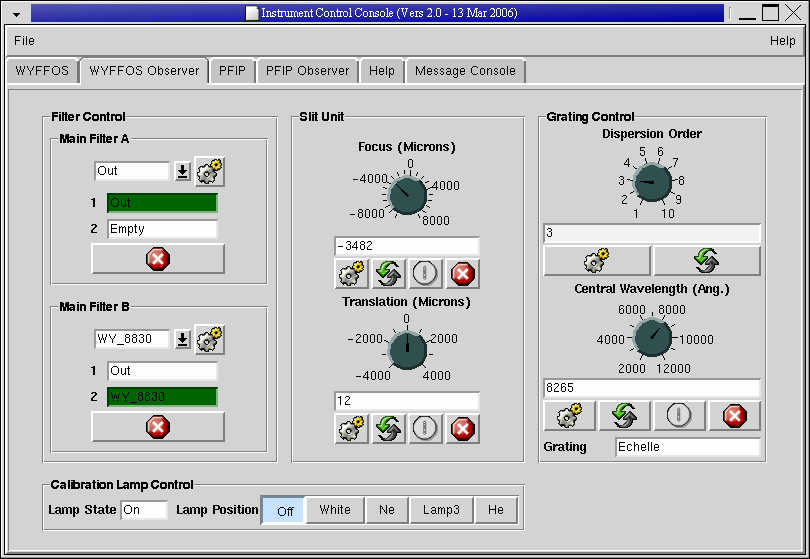Click Main Filter A gear apply icon
810x559 pixels.
tap(209, 172)
